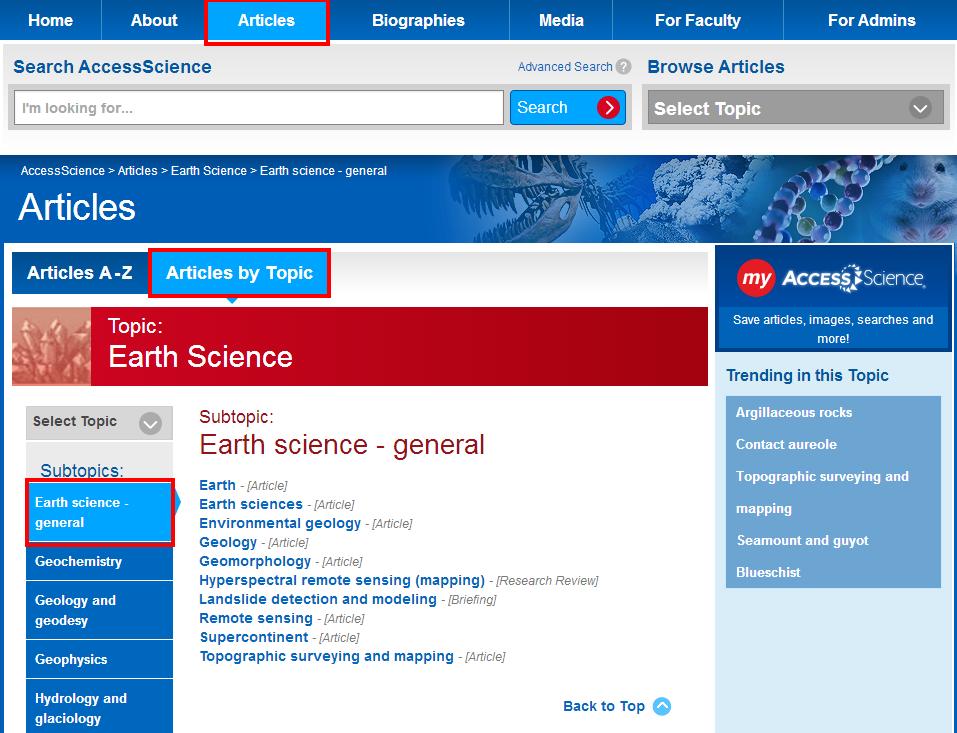Image resolution: width=957 pixels, height=733 pixels.
Task: Select the Hydrology and glaciology subtopic
Action: point(99,707)
